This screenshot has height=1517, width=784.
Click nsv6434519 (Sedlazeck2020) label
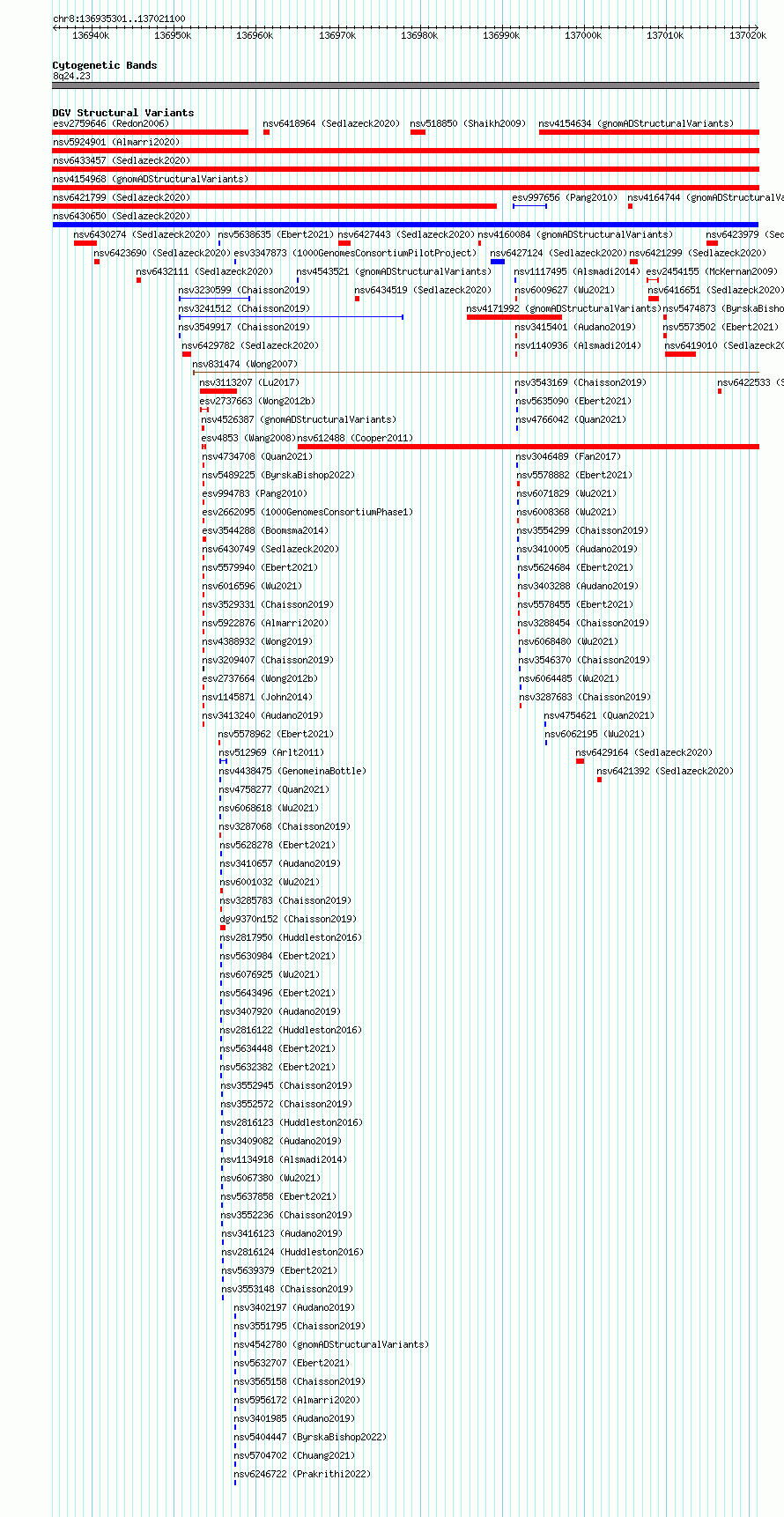point(424,291)
